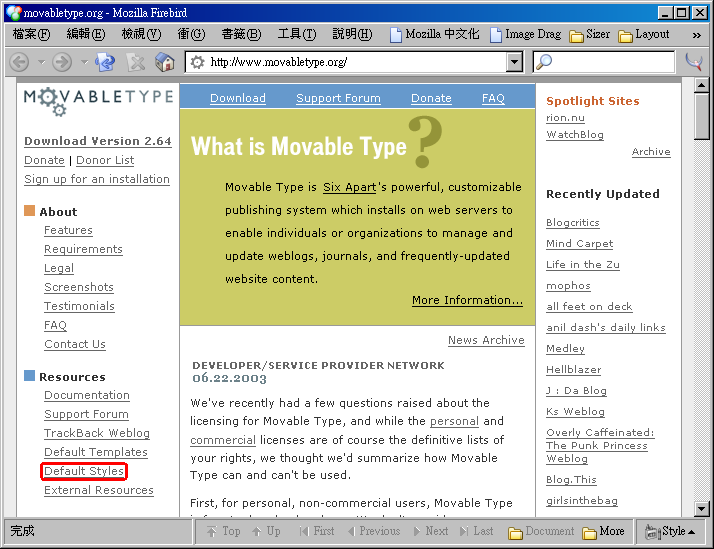Click the vertical scrollbar down arrow
The image size is (714, 549).
click(702, 509)
